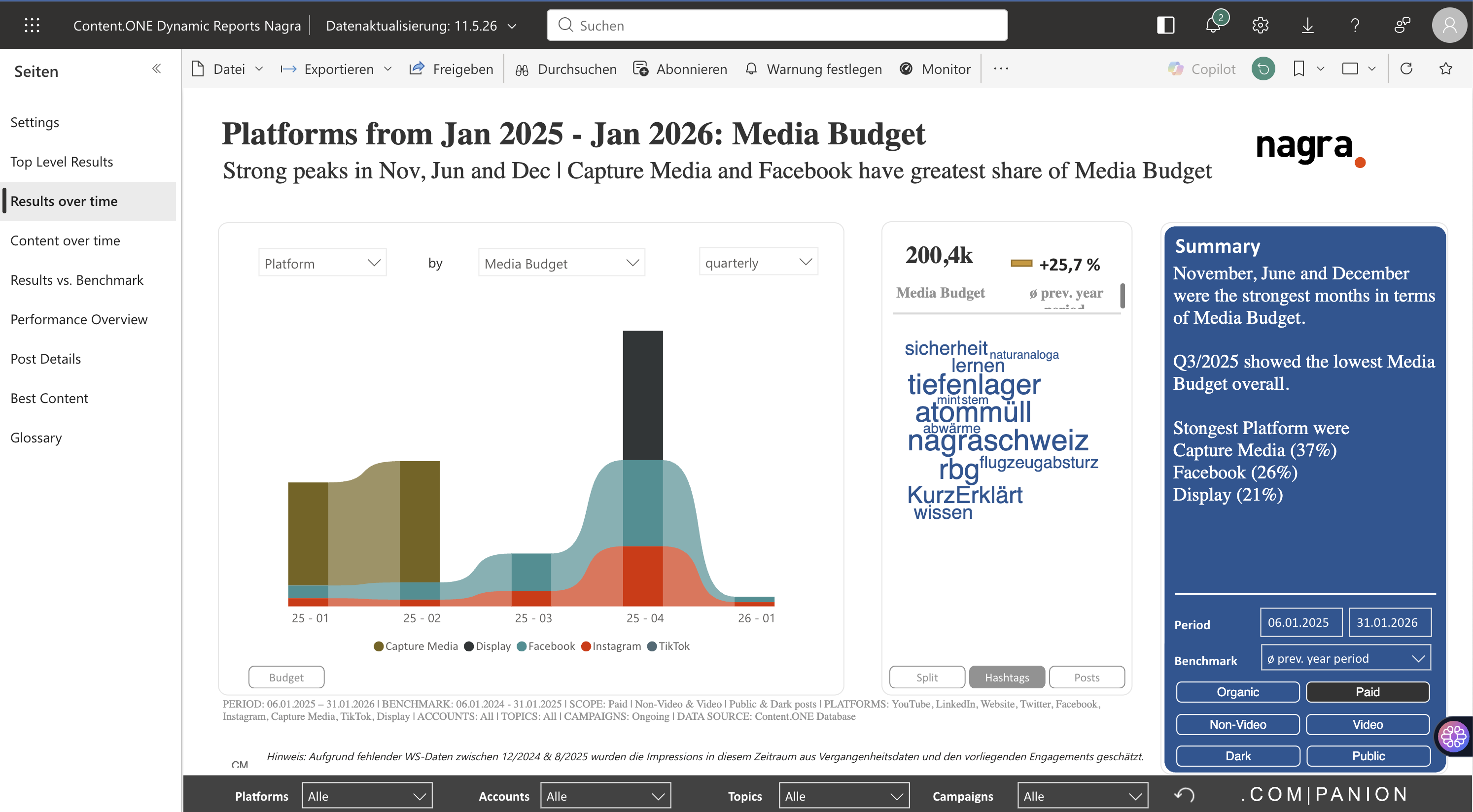Click Abonnieren subscribe button

click(680, 69)
